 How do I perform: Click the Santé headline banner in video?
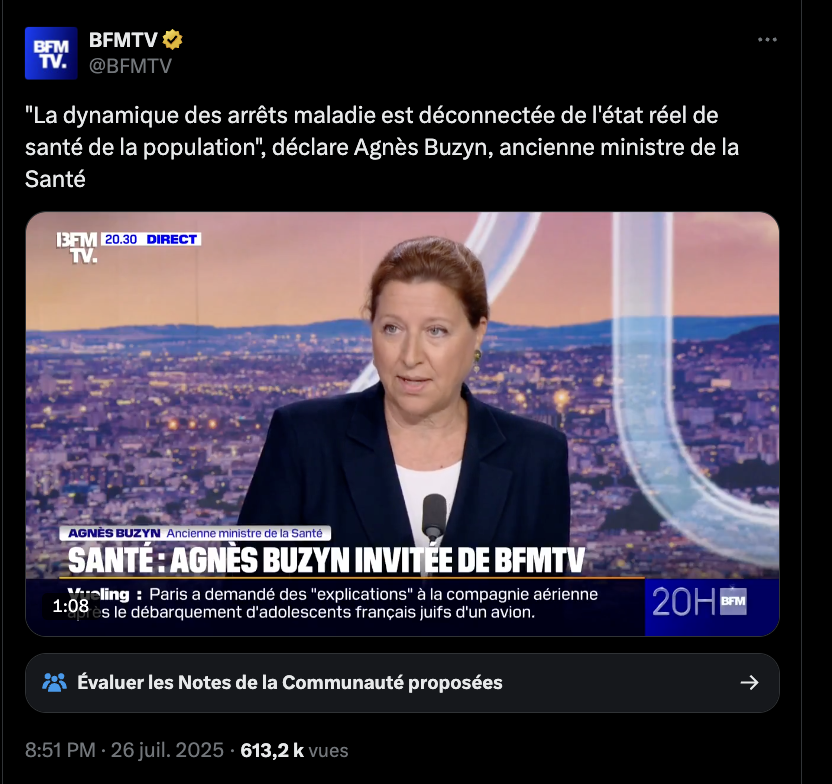coord(326,560)
